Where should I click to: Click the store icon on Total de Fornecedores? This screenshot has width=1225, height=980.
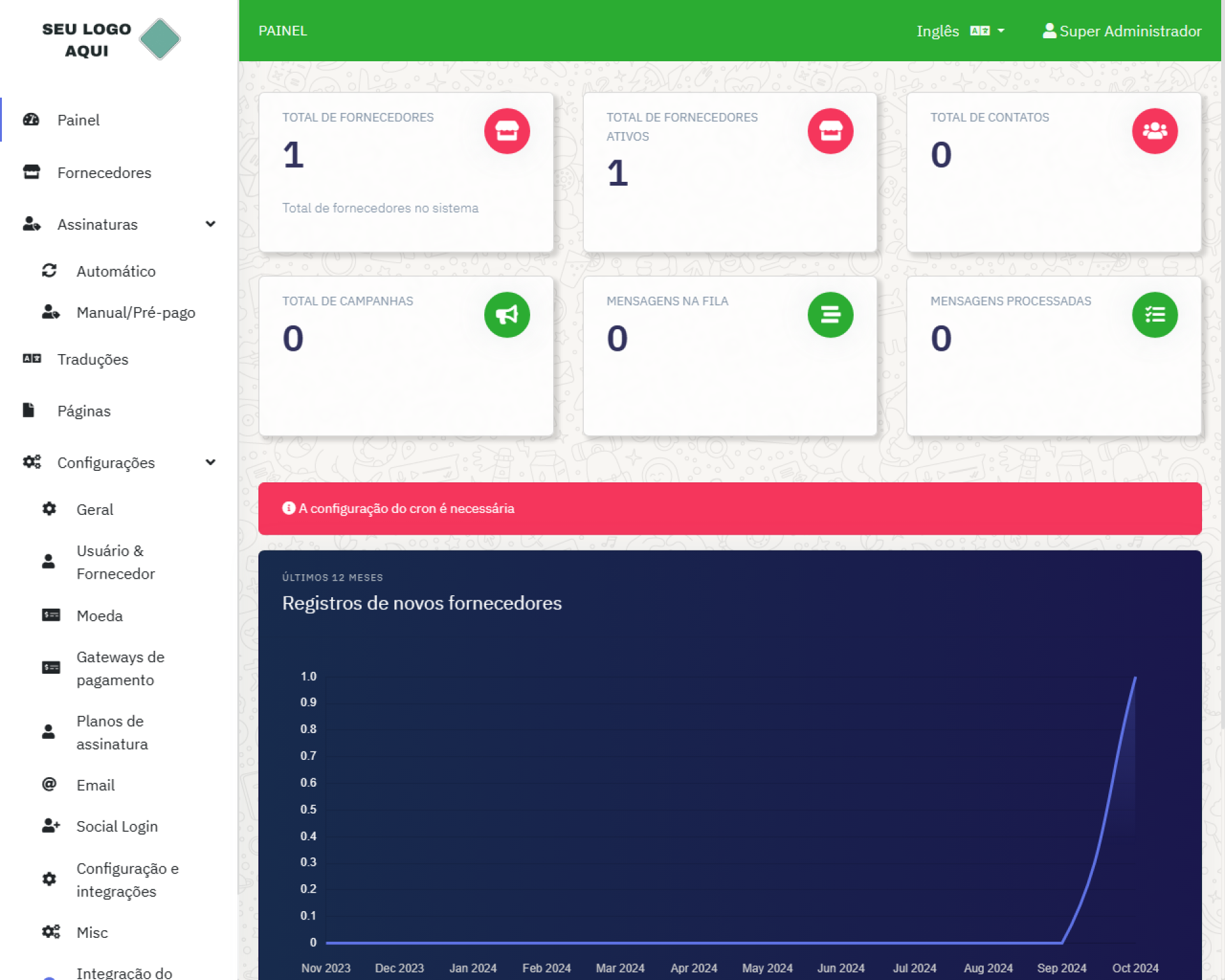click(507, 131)
